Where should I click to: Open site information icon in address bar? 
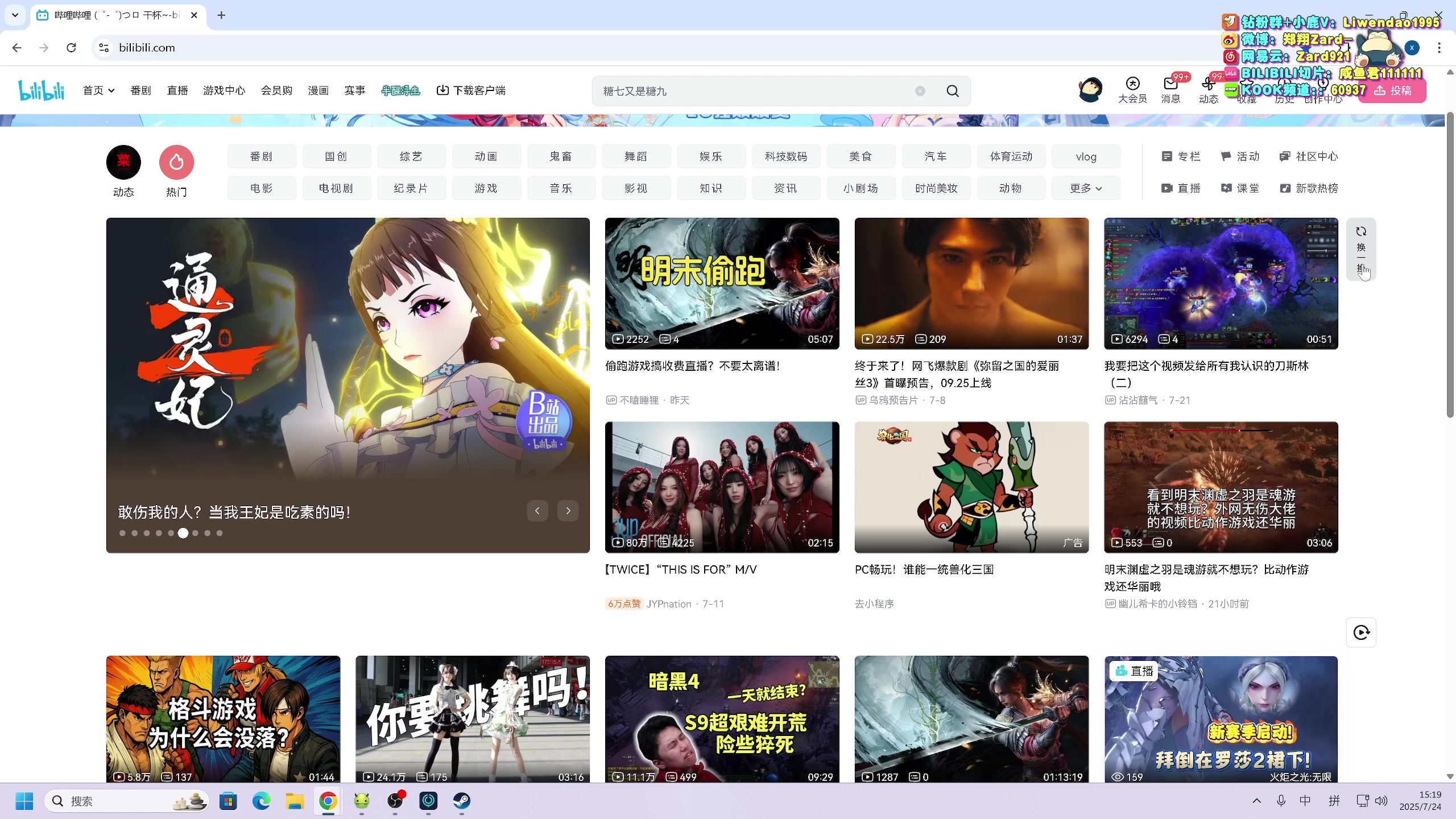coord(104,48)
